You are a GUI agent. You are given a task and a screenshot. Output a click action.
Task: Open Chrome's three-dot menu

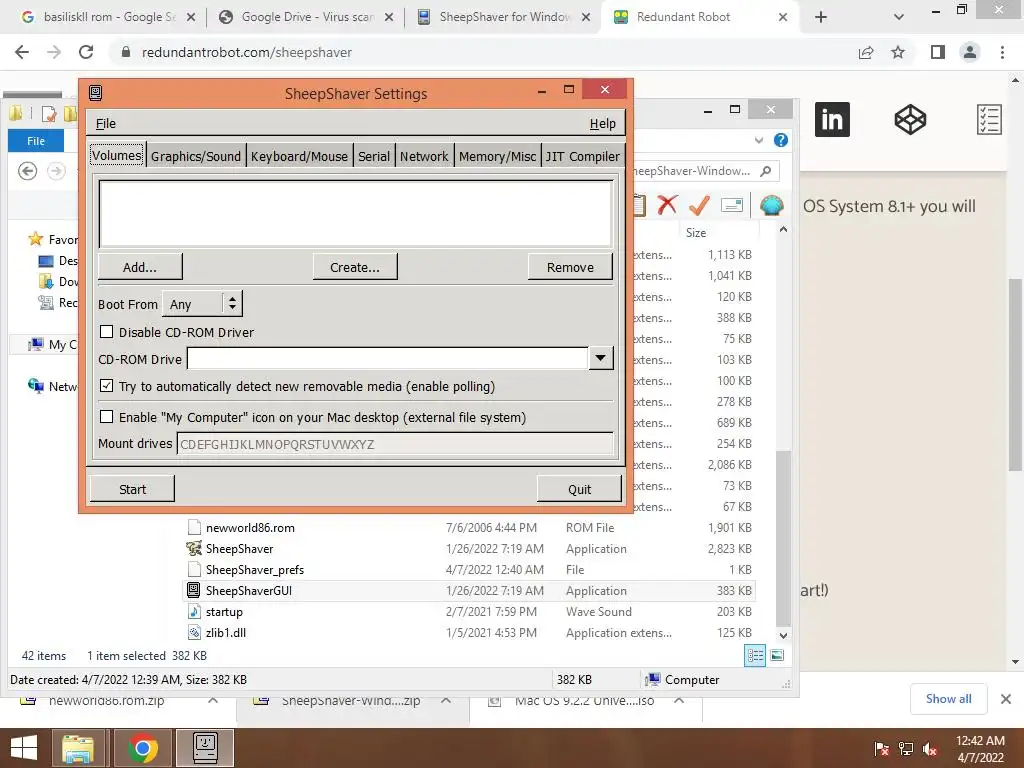(1002, 52)
